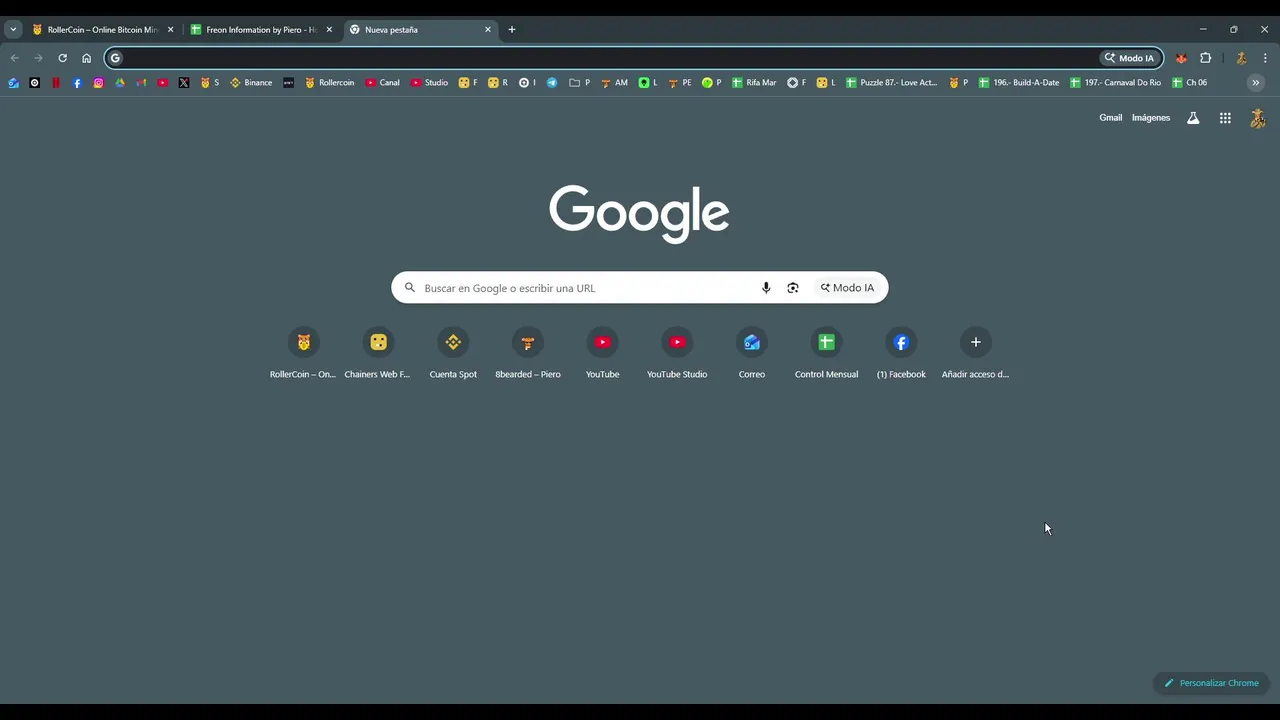Open the RollerCoin shortcut tile
Image resolution: width=1280 pixels, height=720 pixels.
coord(303,354)
